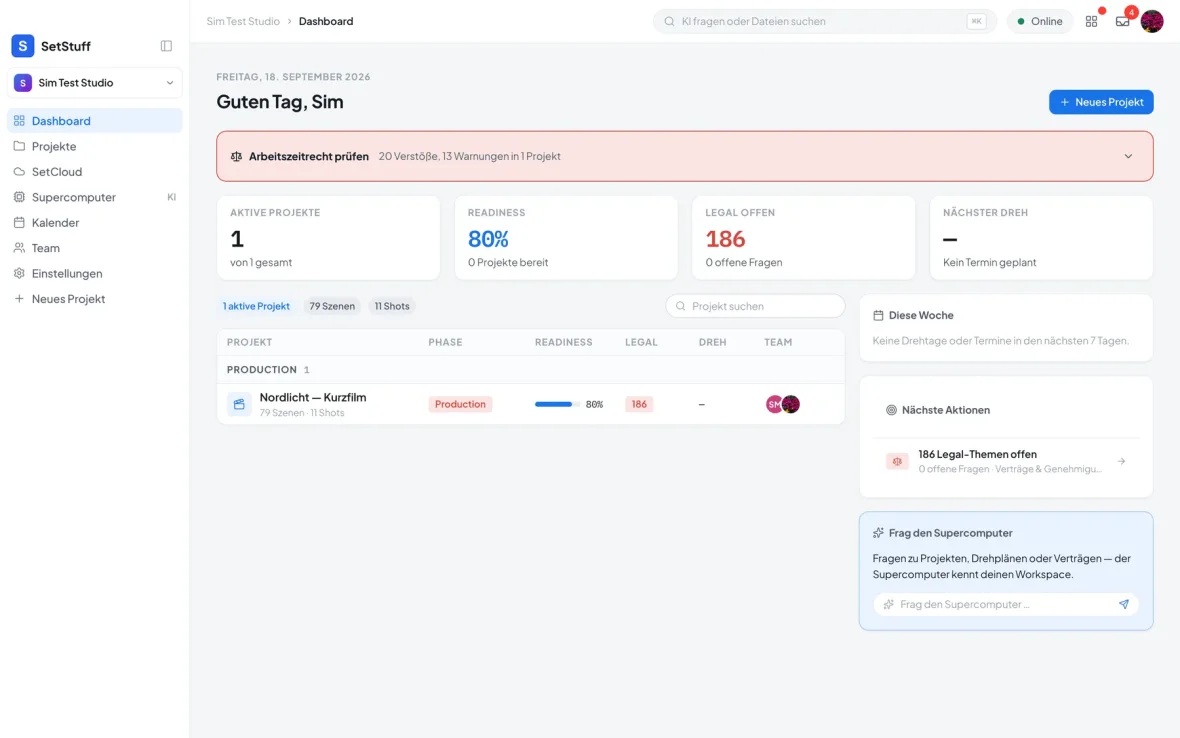Click the calendar icon next to Diese Woche
This screenshot has height=738, width=1180.
(878, 315)
